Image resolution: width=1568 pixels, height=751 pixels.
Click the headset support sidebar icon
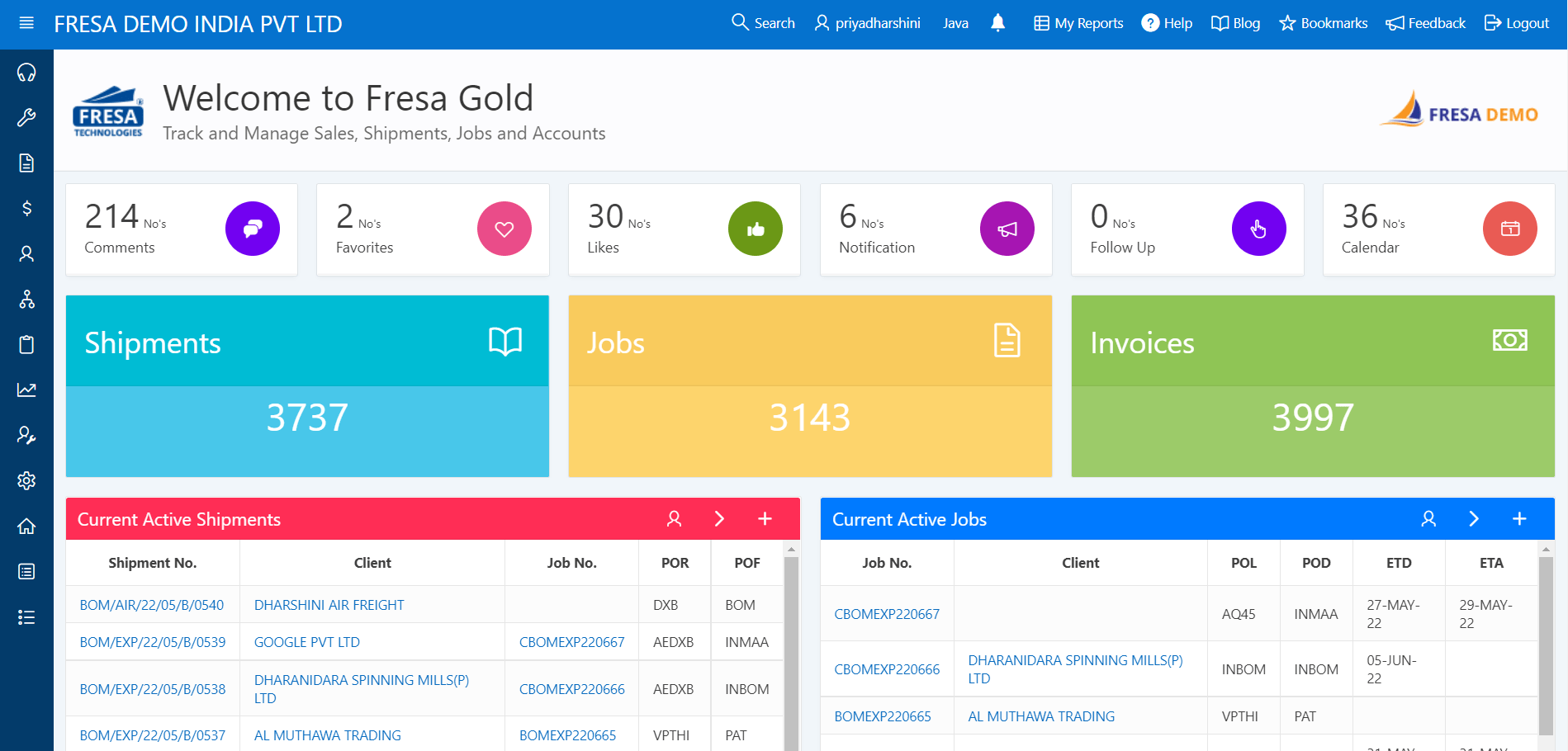(x=26, y=73)
